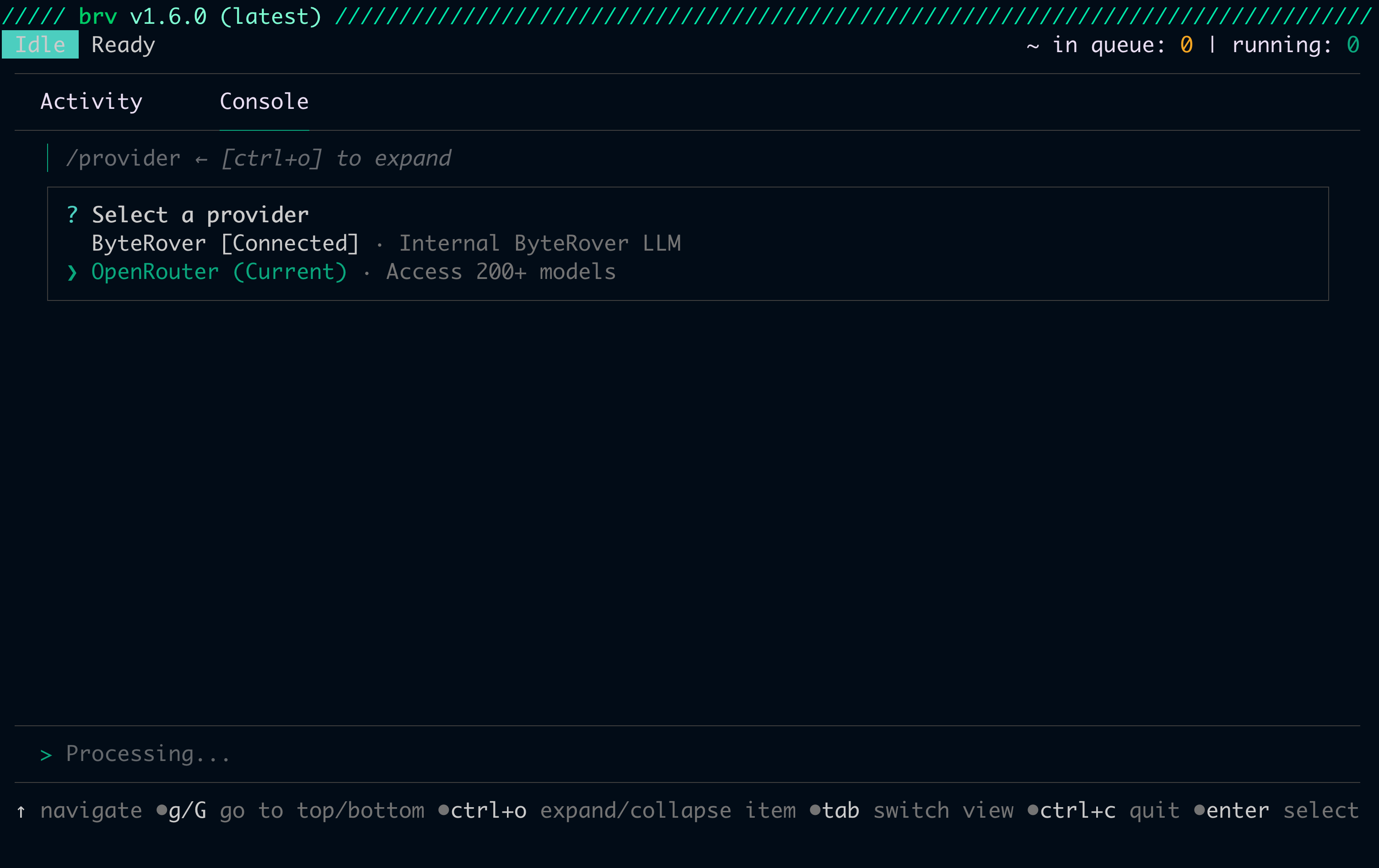Click the Ready status label

tap(123, 45)
